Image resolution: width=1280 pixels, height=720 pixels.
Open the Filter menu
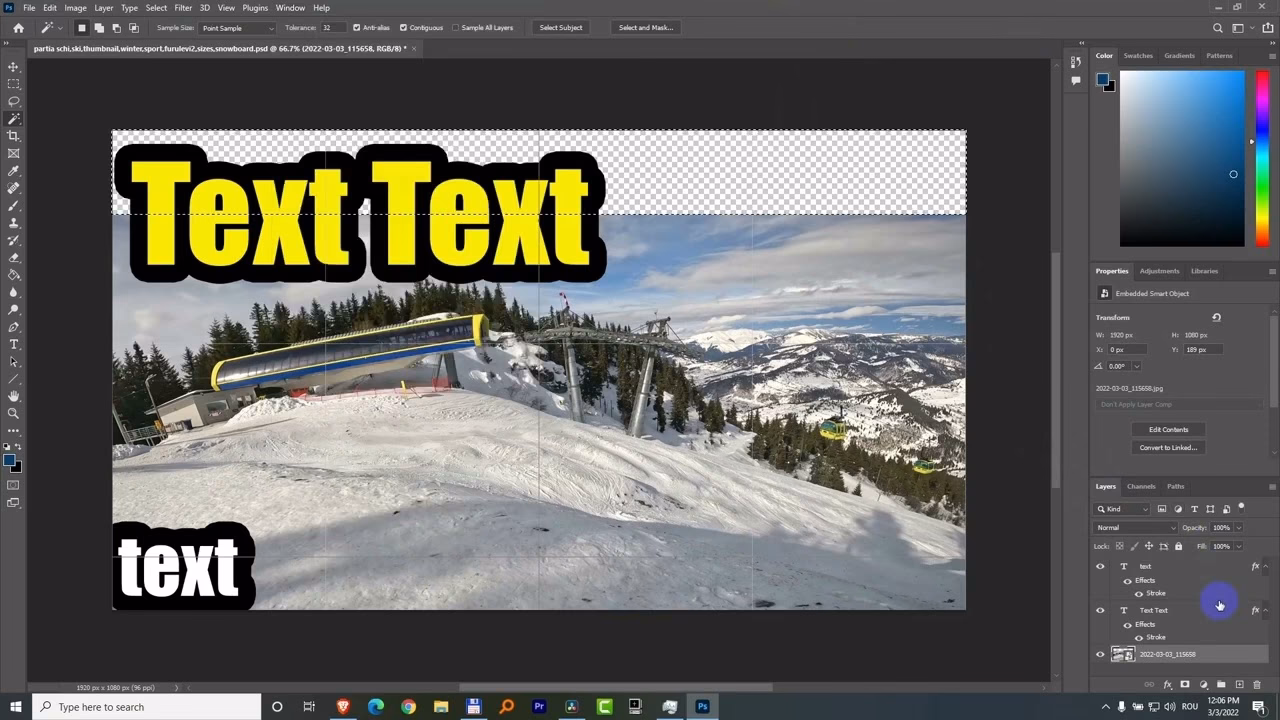click(x=182, y=7)
